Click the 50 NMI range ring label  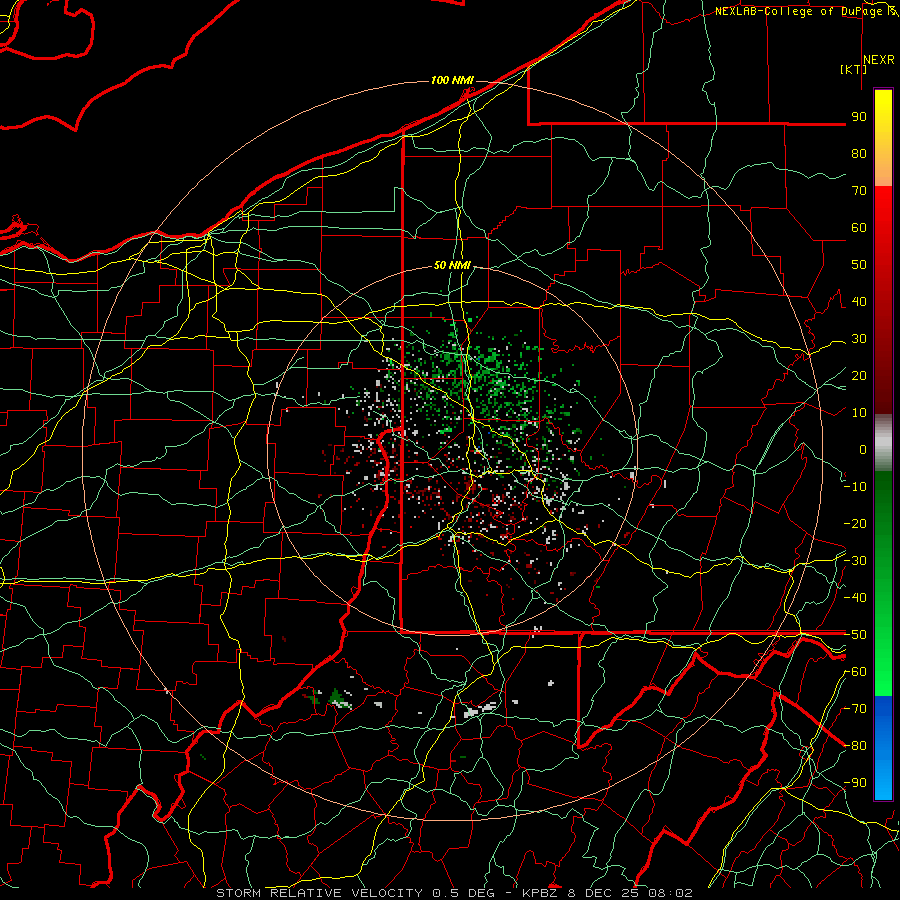452,265
